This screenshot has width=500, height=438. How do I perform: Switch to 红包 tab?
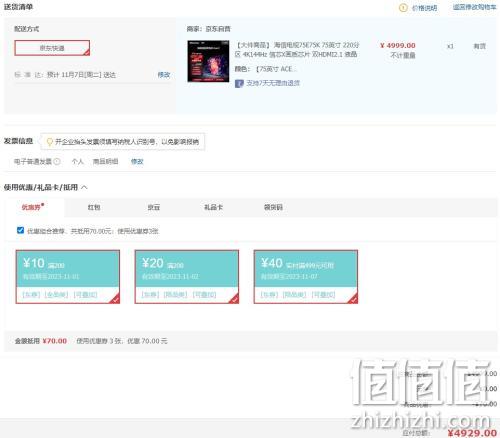point(94,207)
